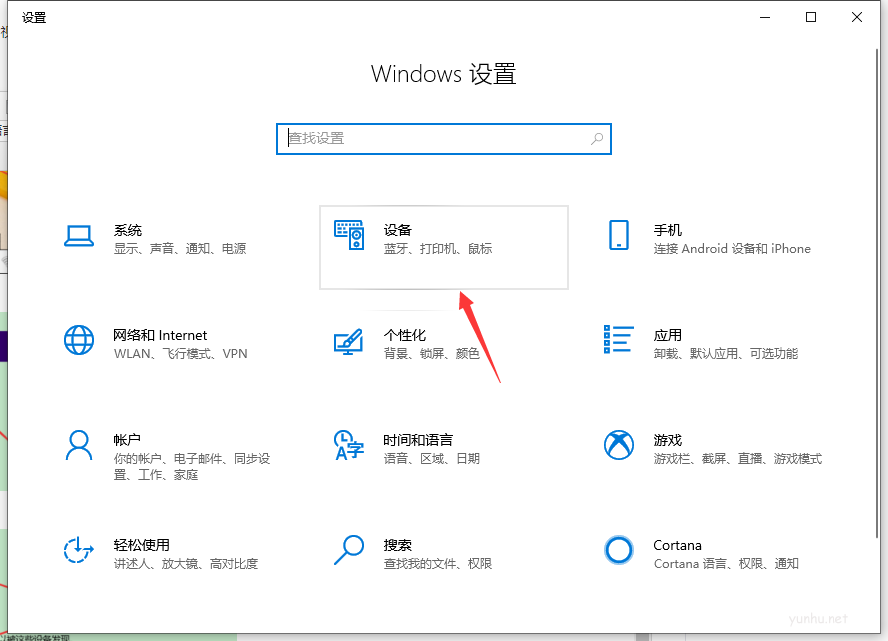Open the 个性化 paintbrush icon
Viewport: 888px width, 641px height.
click(349, 341)
